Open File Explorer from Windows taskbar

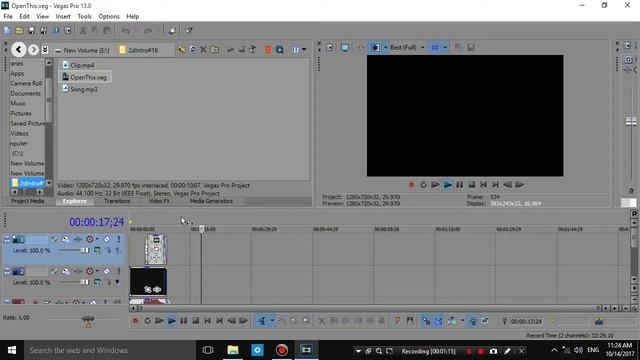click(233, 350)
